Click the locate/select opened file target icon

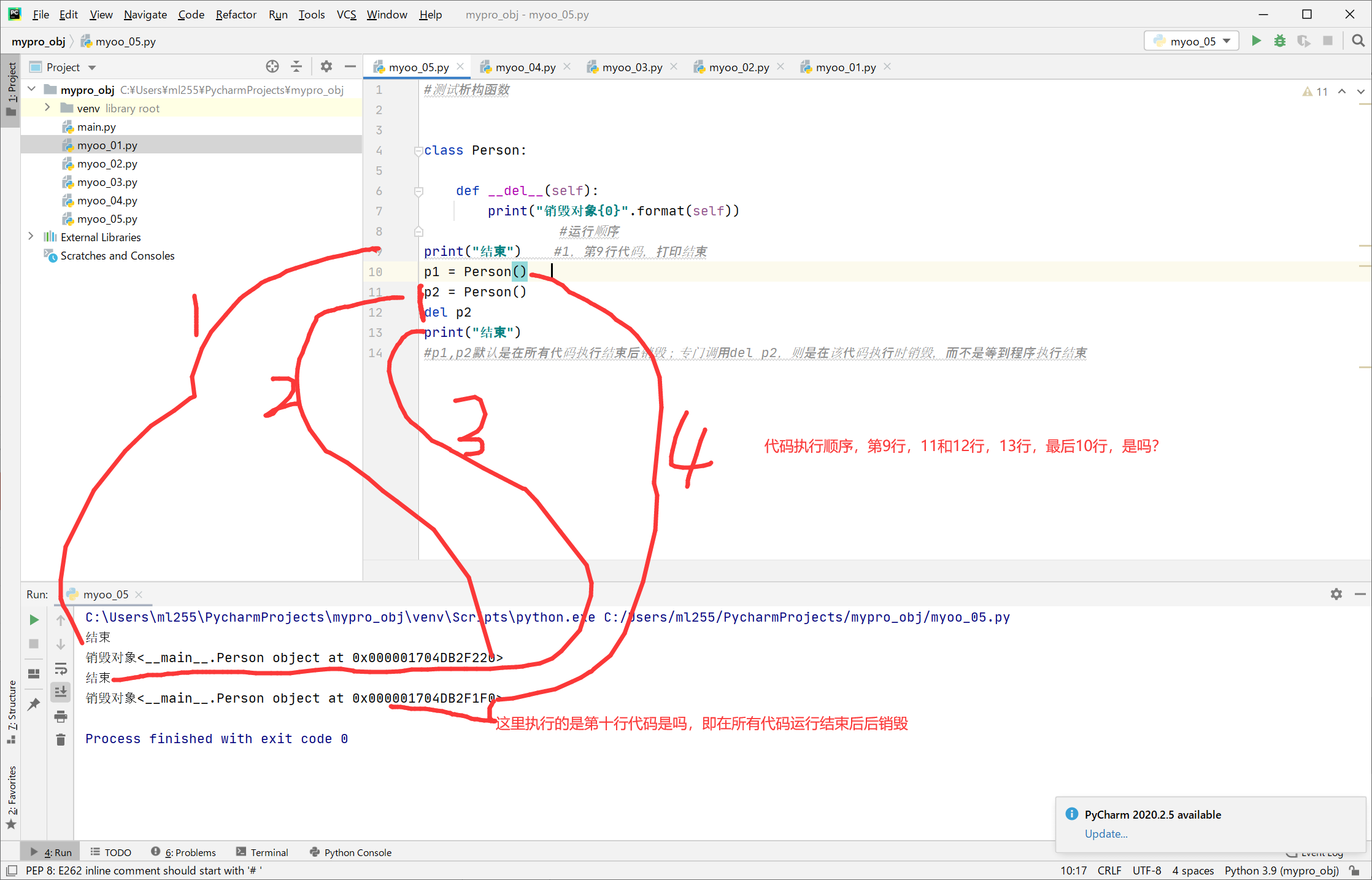272,66
